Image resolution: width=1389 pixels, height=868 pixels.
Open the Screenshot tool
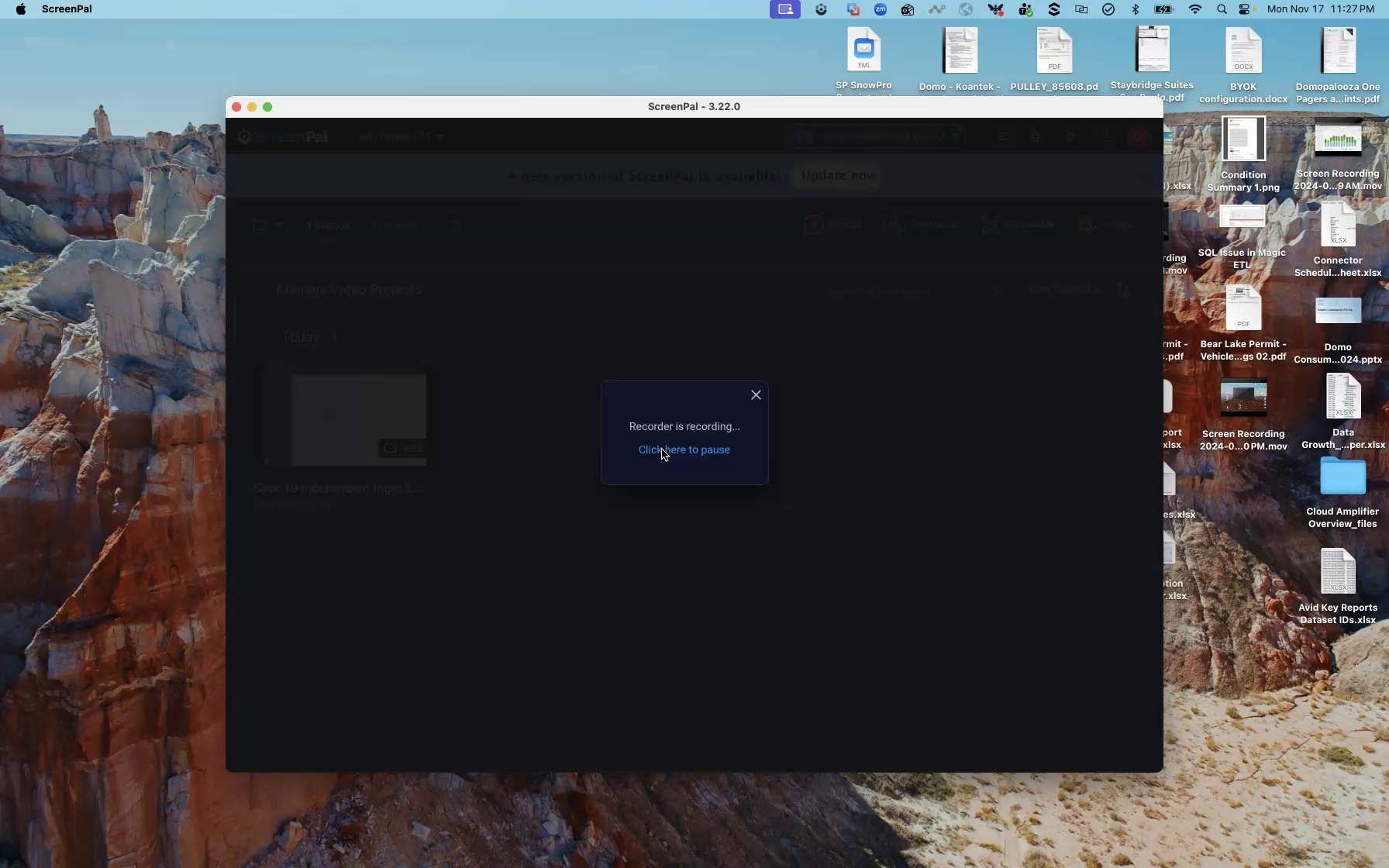click(1018, 225)
